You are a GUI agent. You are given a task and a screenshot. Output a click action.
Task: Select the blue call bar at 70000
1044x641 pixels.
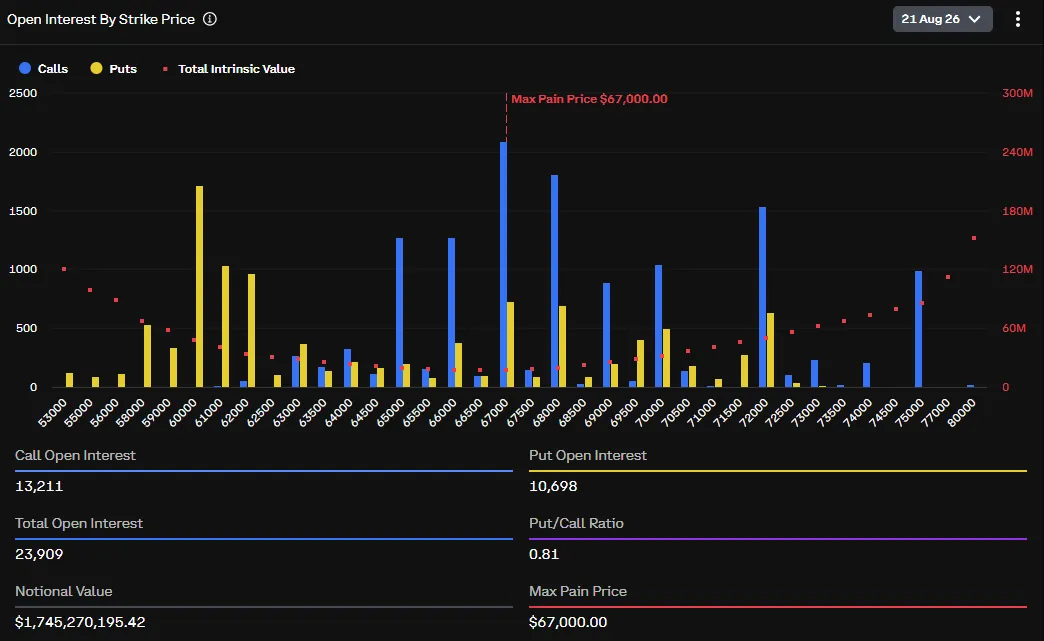[x=658, y=325]
